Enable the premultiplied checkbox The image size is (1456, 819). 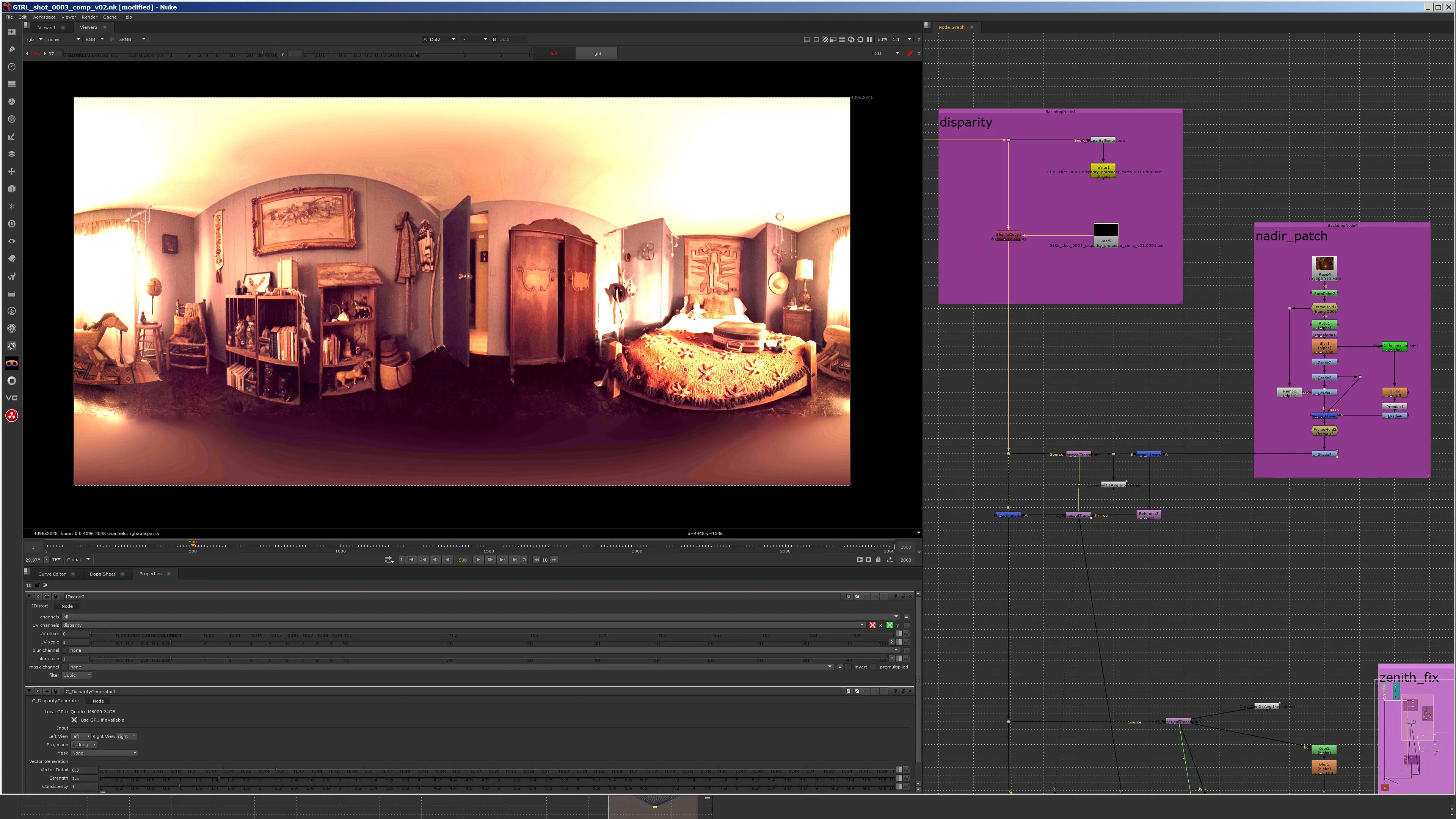pos(874,667)
